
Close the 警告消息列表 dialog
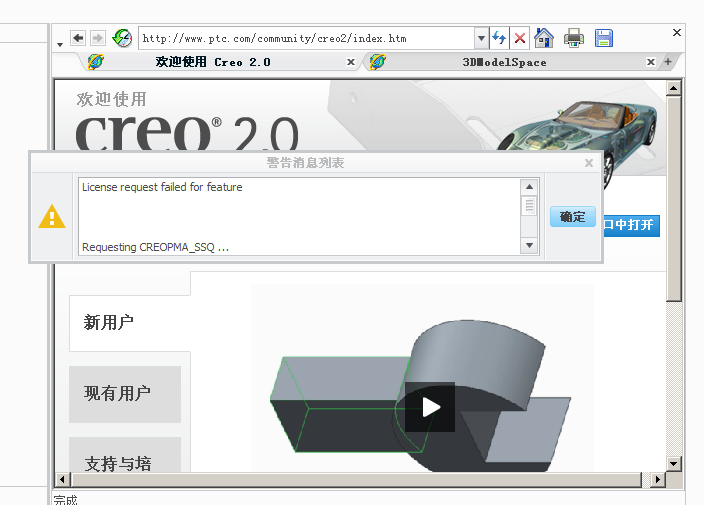[589, 163]
